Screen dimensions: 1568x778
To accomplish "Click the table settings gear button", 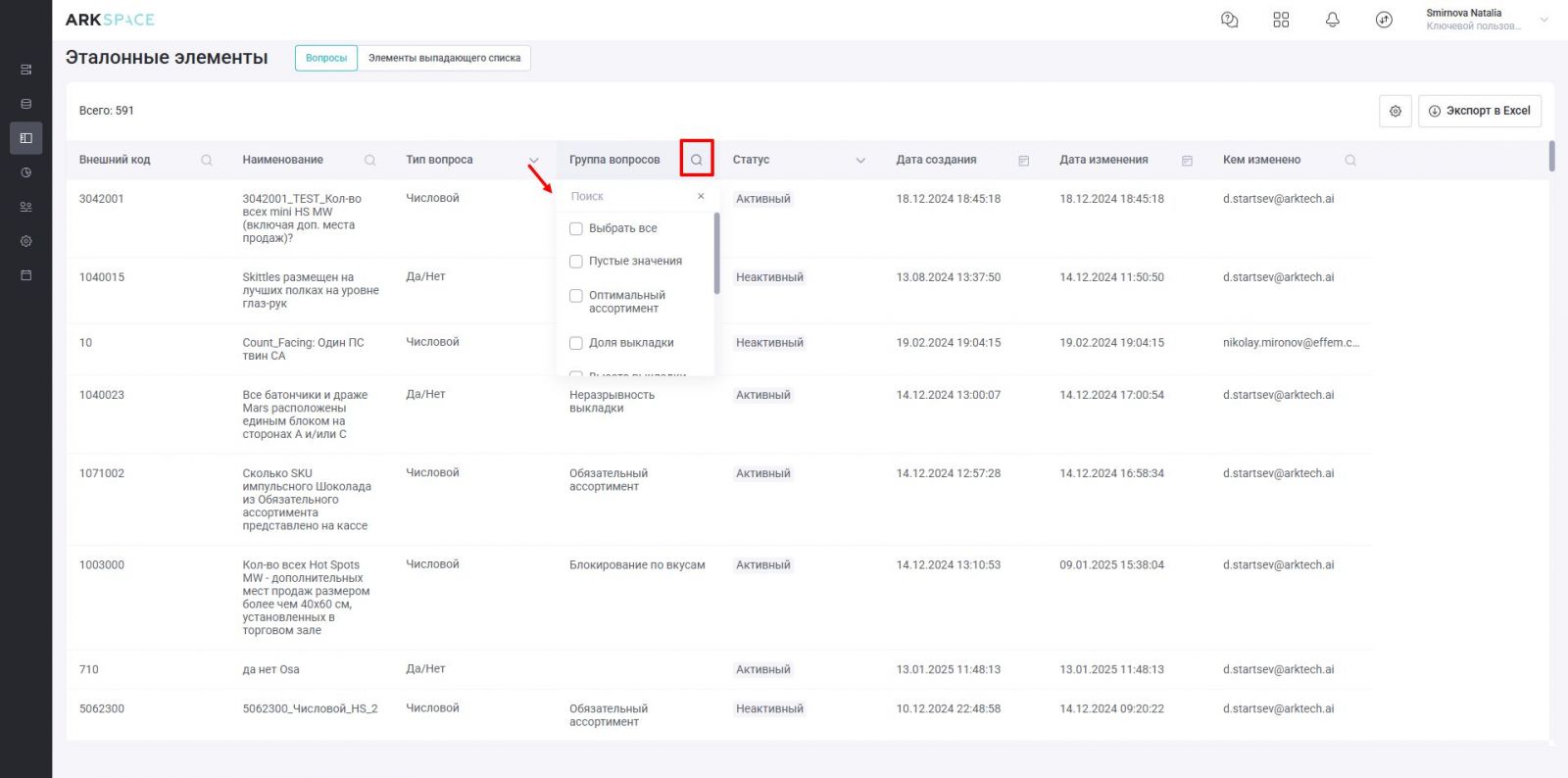I will (1395, 111).
